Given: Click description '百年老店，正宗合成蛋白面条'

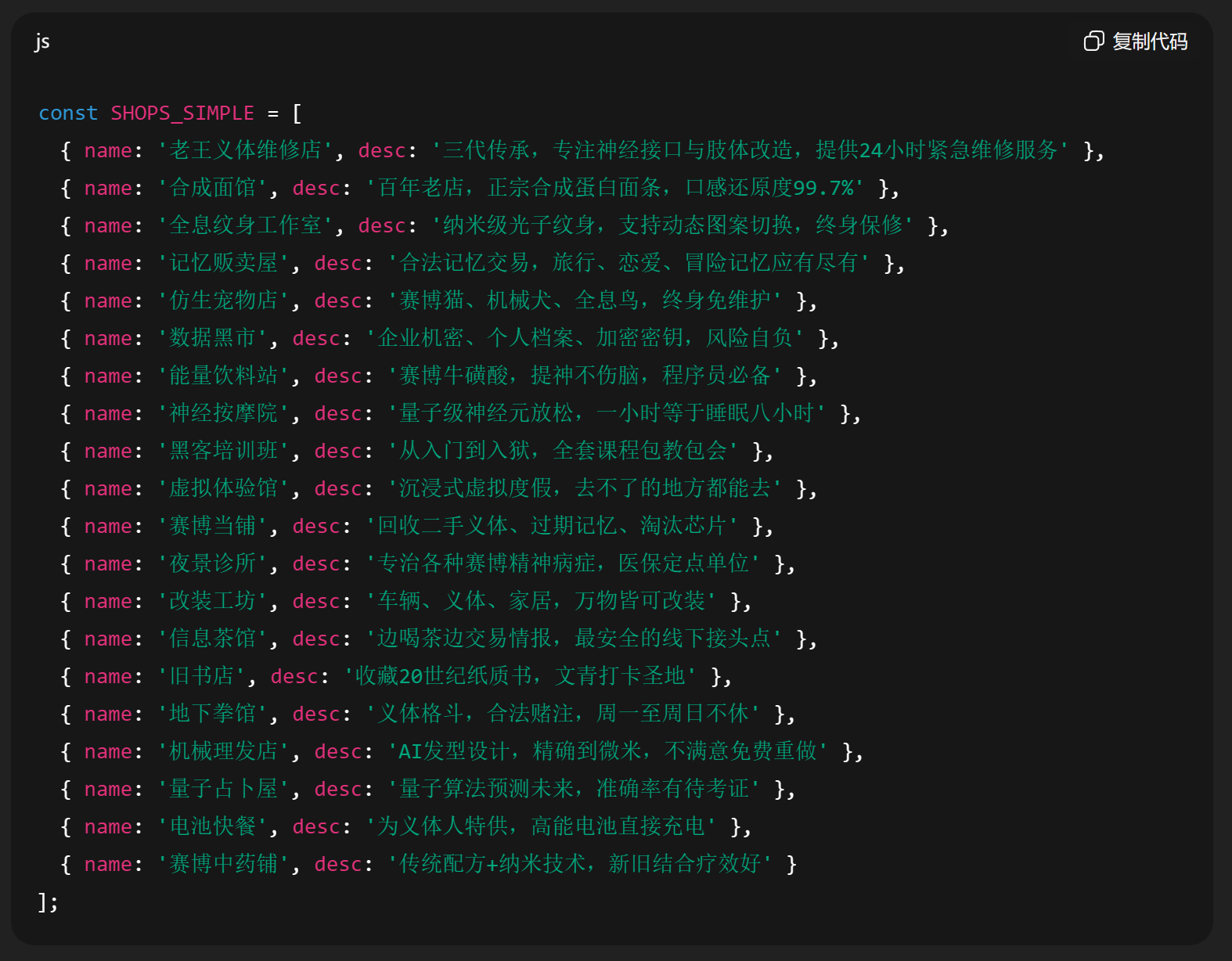Looking at the screenshot, I should click(520, 188).
